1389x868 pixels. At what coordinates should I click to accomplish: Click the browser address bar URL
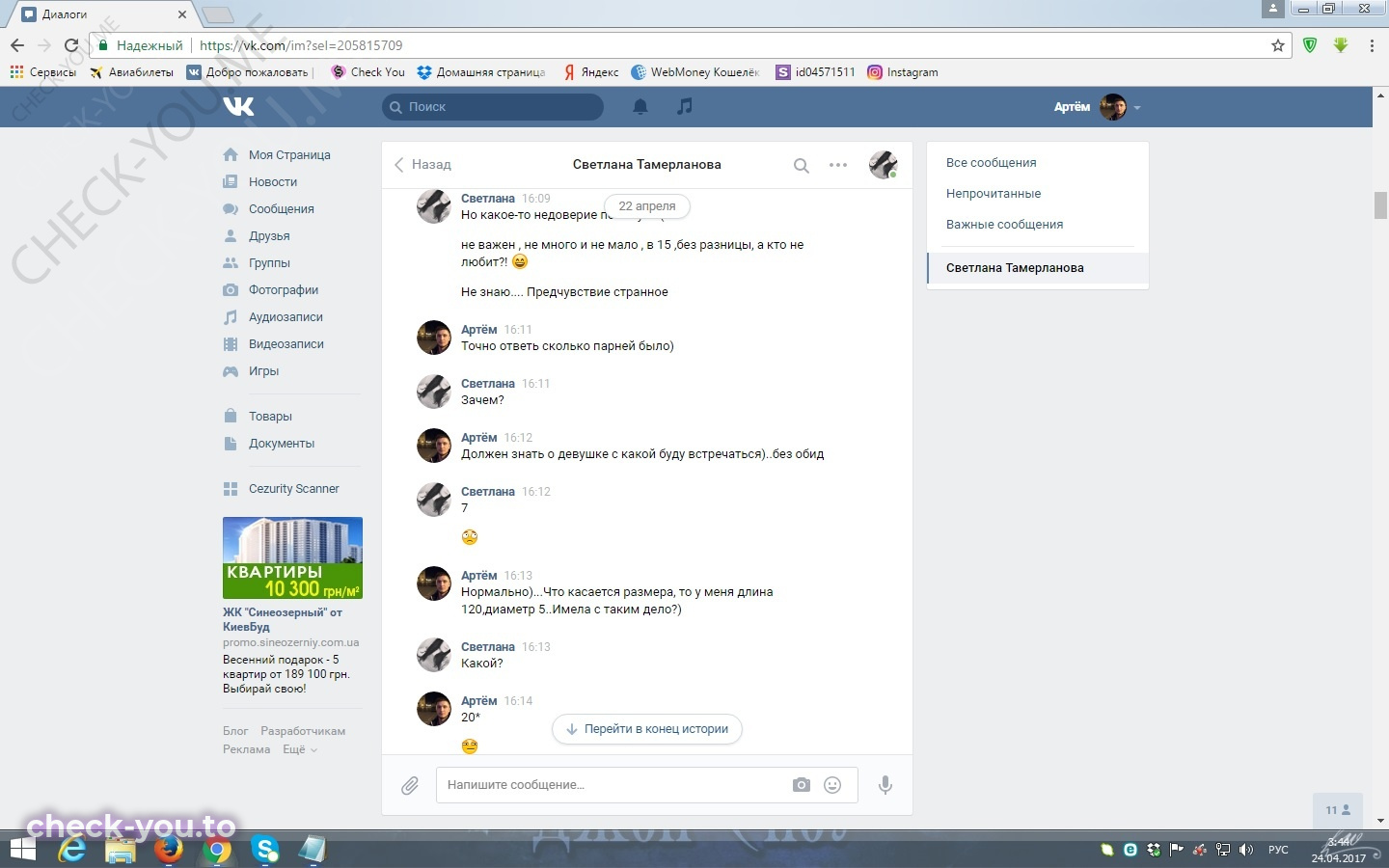tap(301, 45)
